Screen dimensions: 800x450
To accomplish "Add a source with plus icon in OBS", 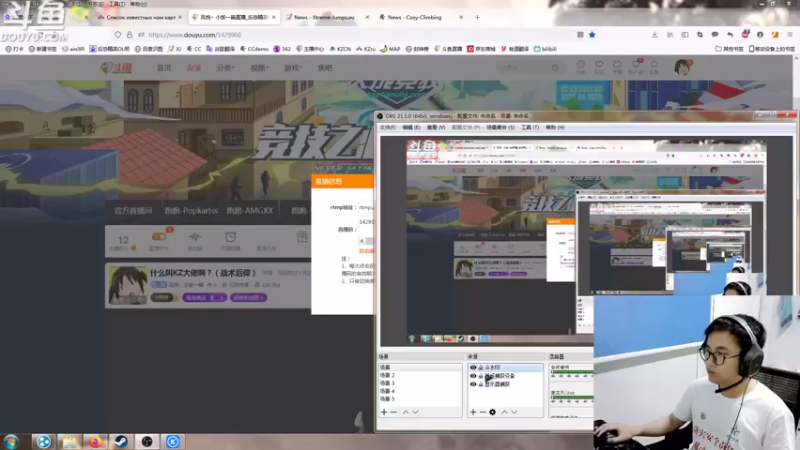I will click(473, 412).
